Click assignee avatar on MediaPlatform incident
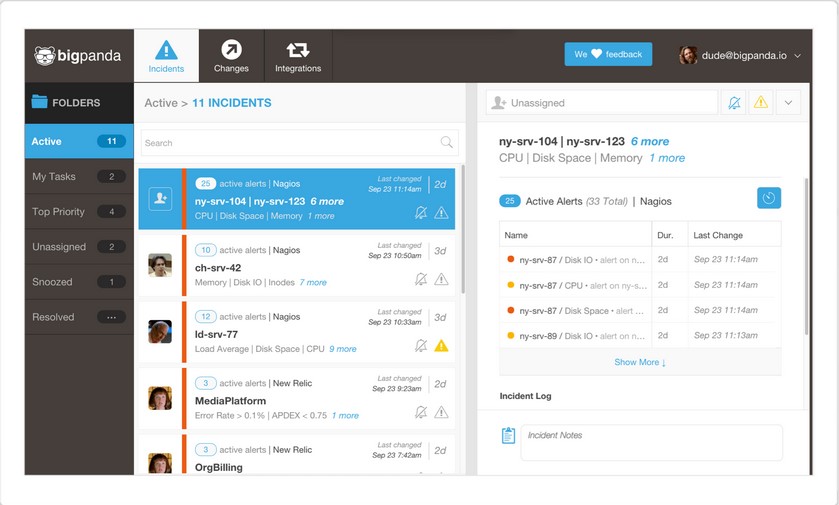Screen dimensions: 839x505 click(x=160, y=399)
